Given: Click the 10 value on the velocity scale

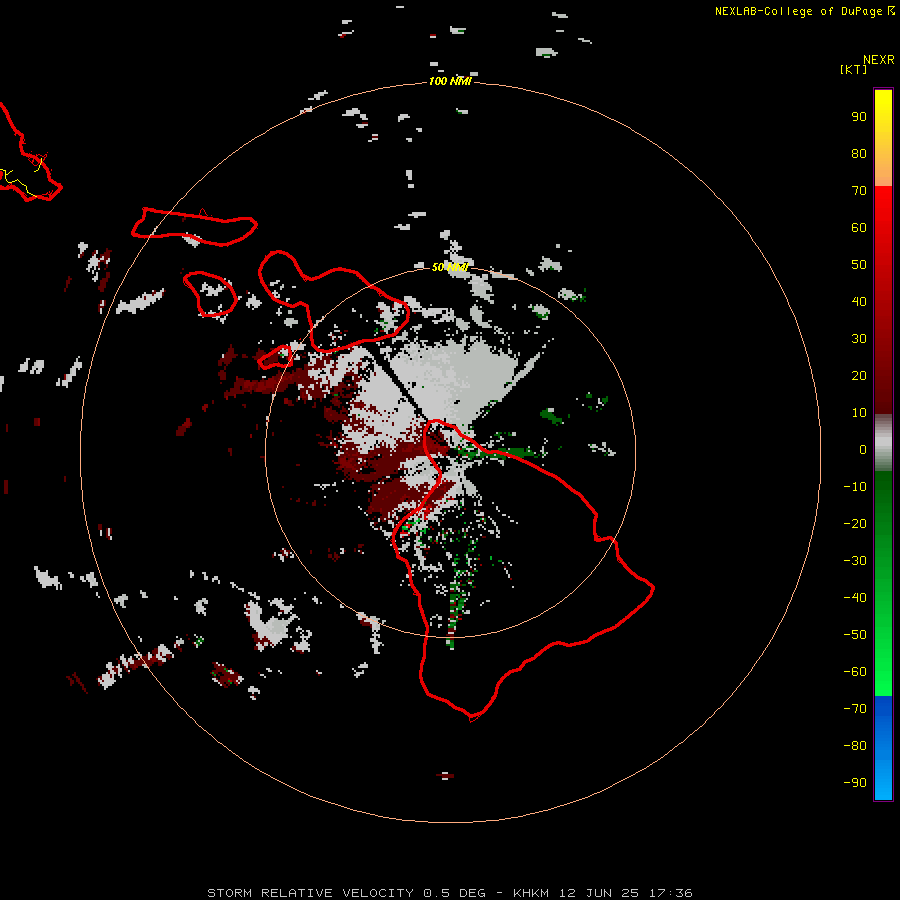Looking at the screenshot, I should click(x=859, y=413).
